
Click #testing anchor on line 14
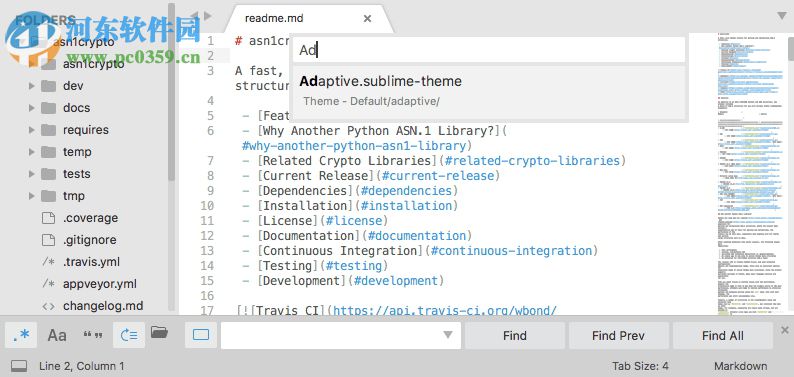point(354,266)
